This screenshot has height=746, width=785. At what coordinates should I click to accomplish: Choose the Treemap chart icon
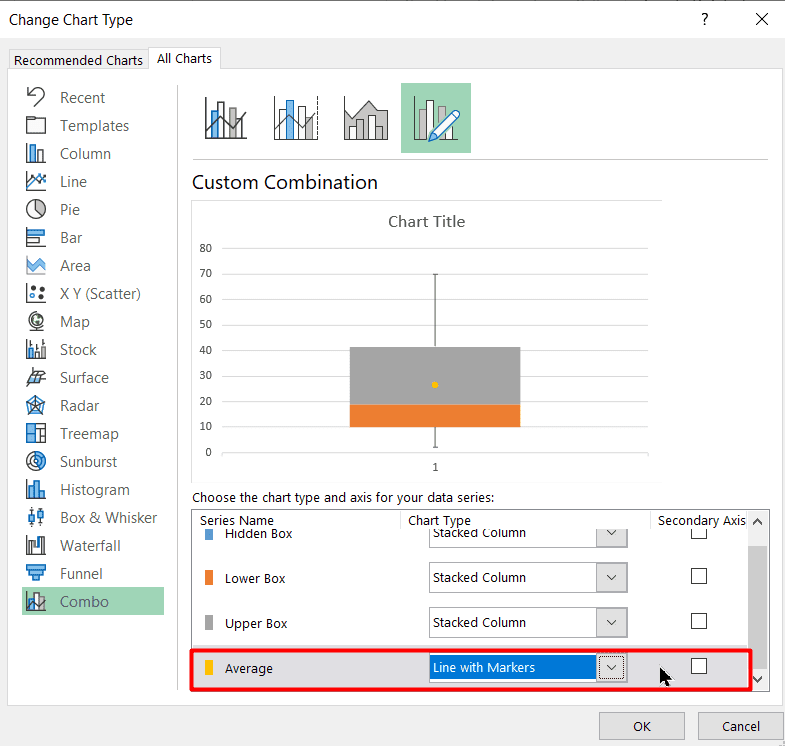(36, 434)
